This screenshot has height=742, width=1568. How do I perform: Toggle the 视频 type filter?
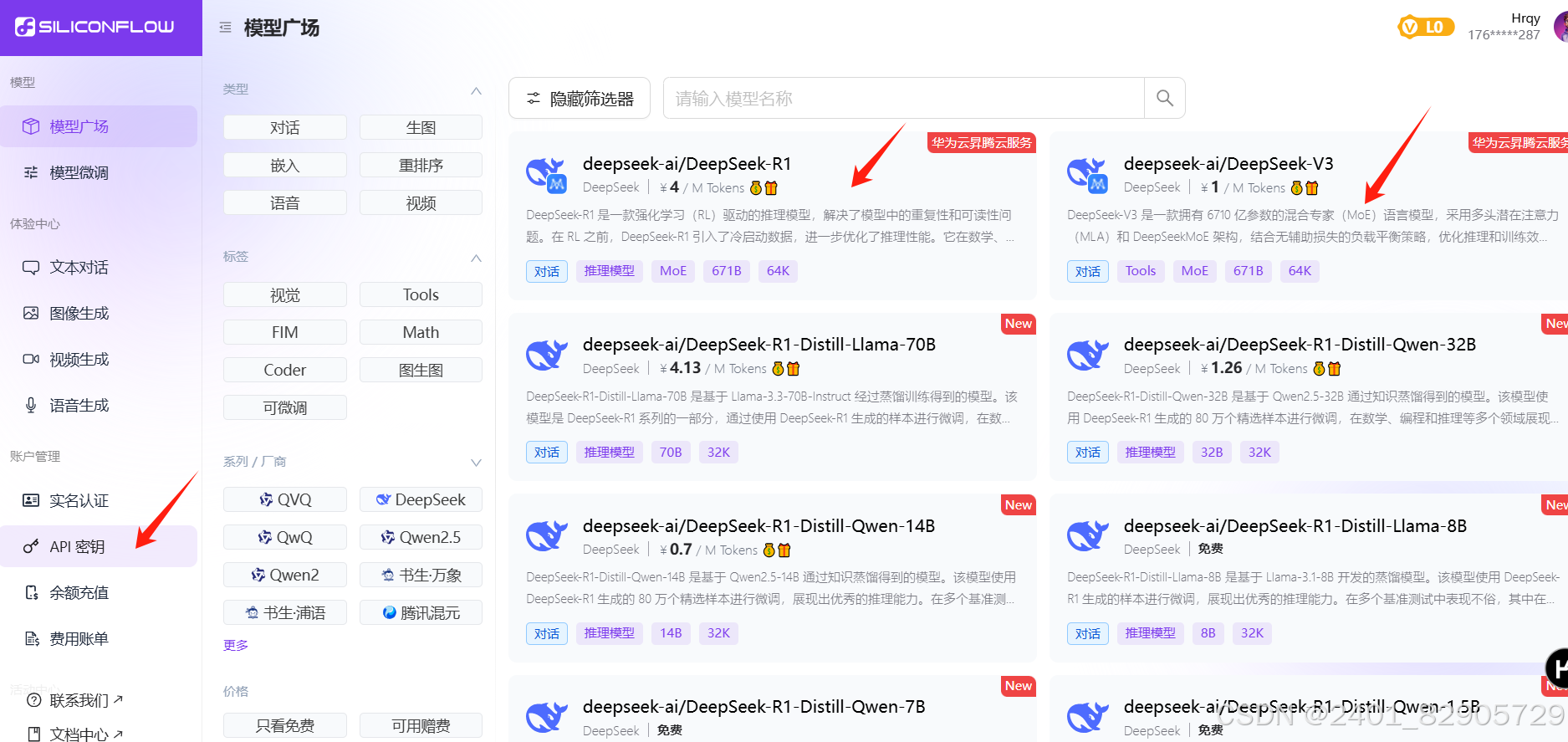pyautogui.click(x=421, y=202)
